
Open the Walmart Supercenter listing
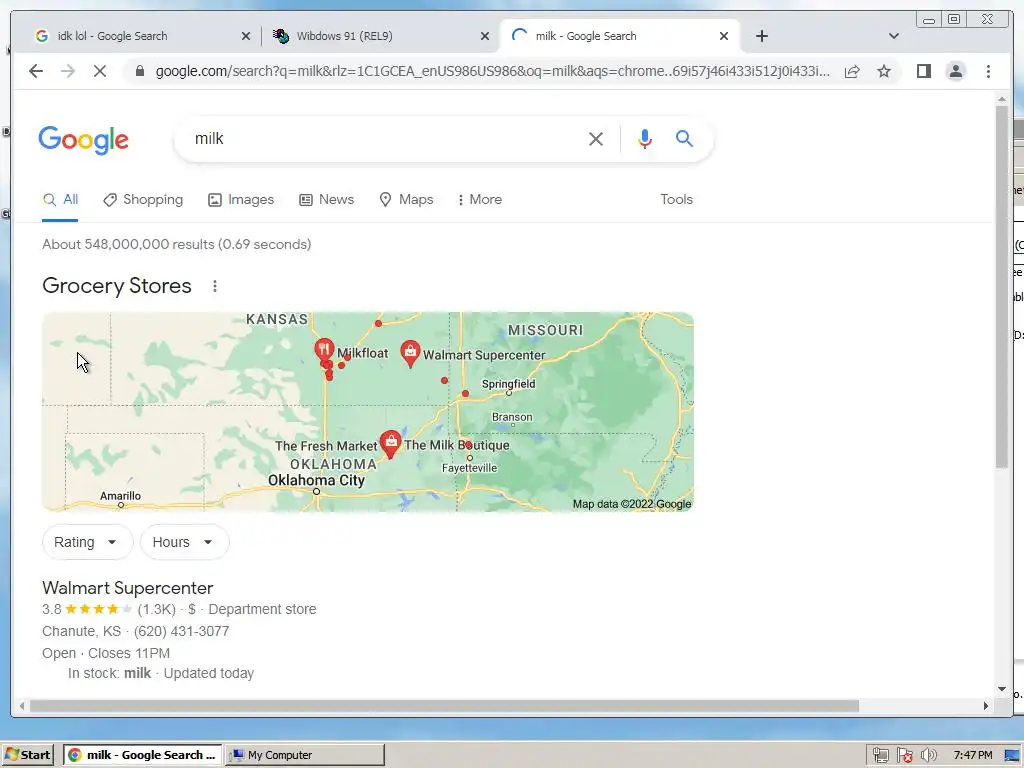(x=127, y=588)
